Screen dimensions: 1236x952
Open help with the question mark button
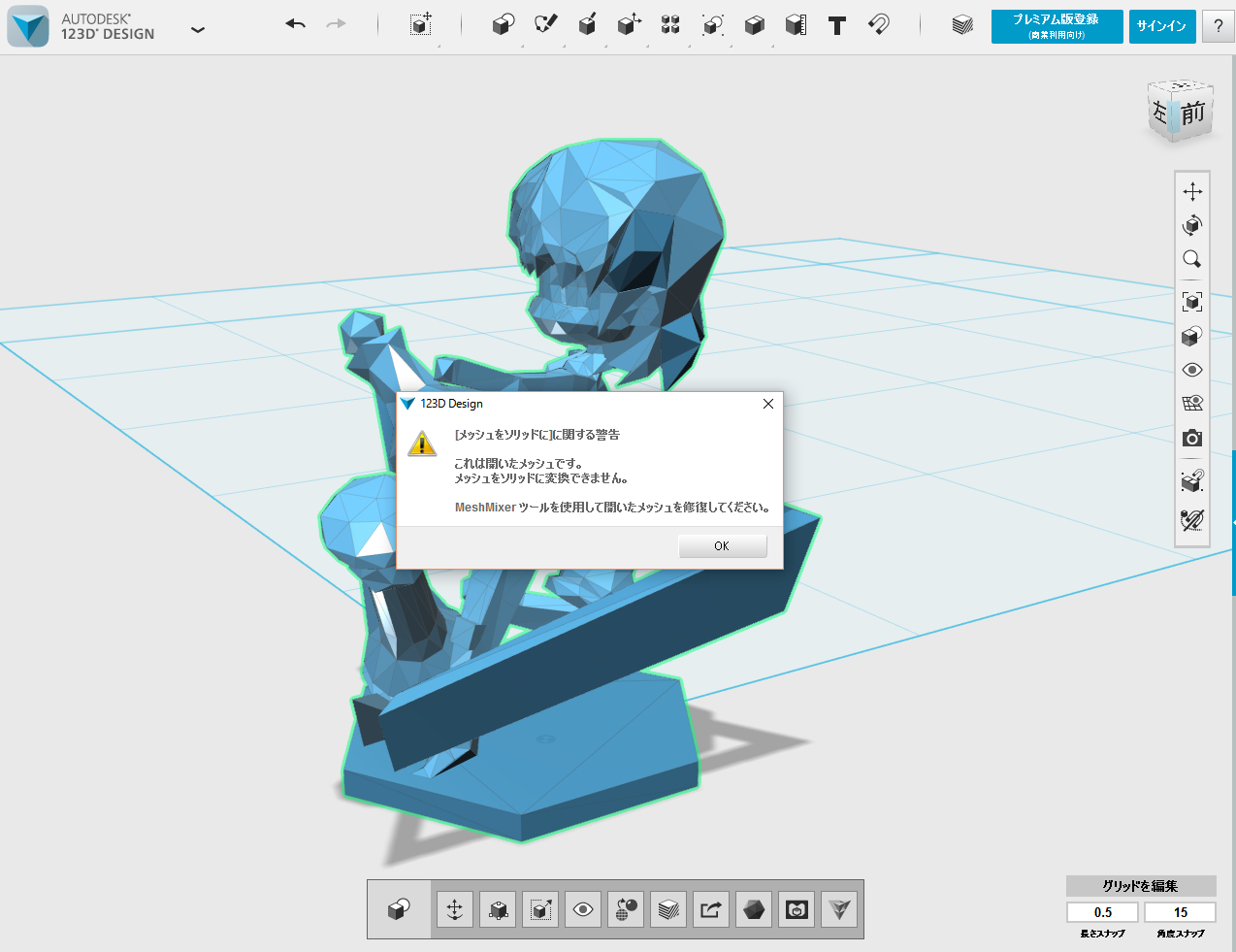(1219, 26)
